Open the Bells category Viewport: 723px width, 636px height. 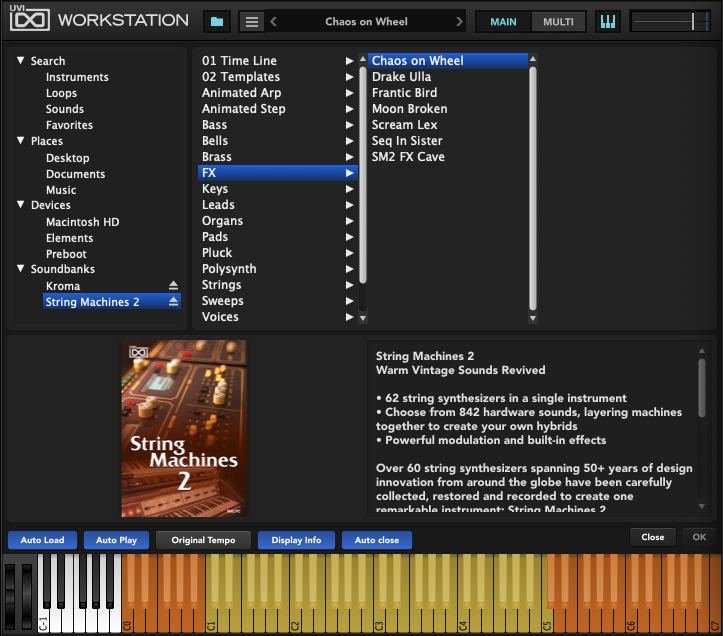[x=277, y=141]
